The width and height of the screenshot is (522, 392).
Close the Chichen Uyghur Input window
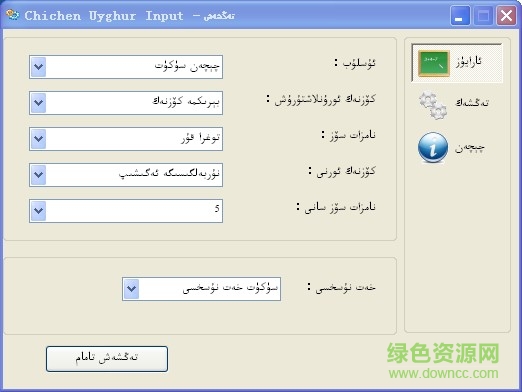click(x=506, y=16)
